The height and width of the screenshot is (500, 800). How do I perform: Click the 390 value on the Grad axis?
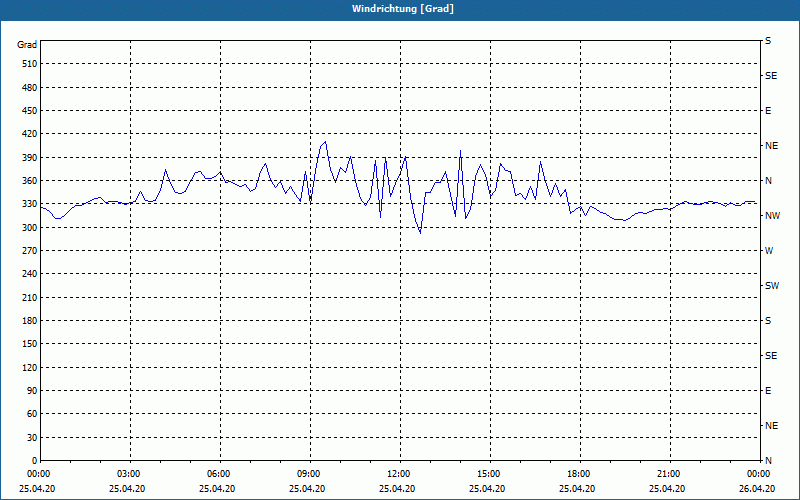tap(30, 158)
